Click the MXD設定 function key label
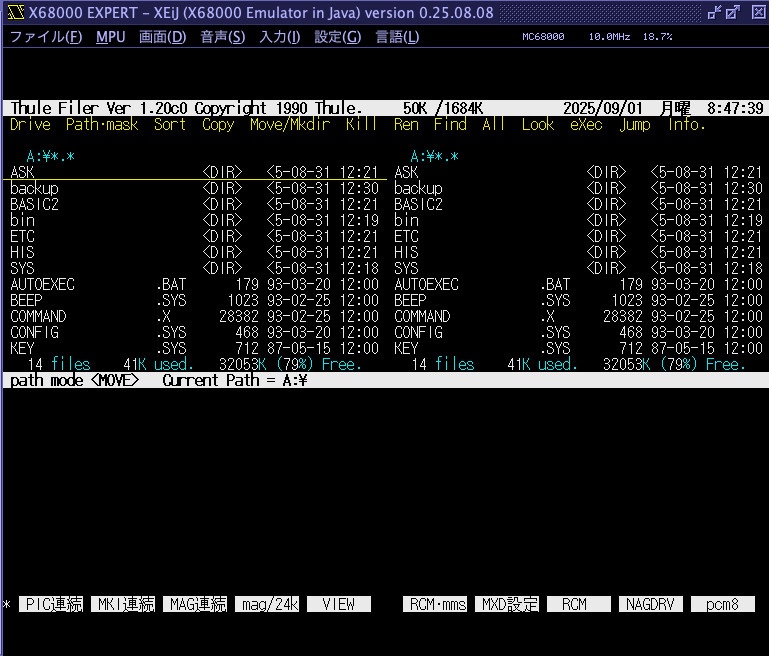The width and height of the screenshot is (769, 656). tap(510, 604)
